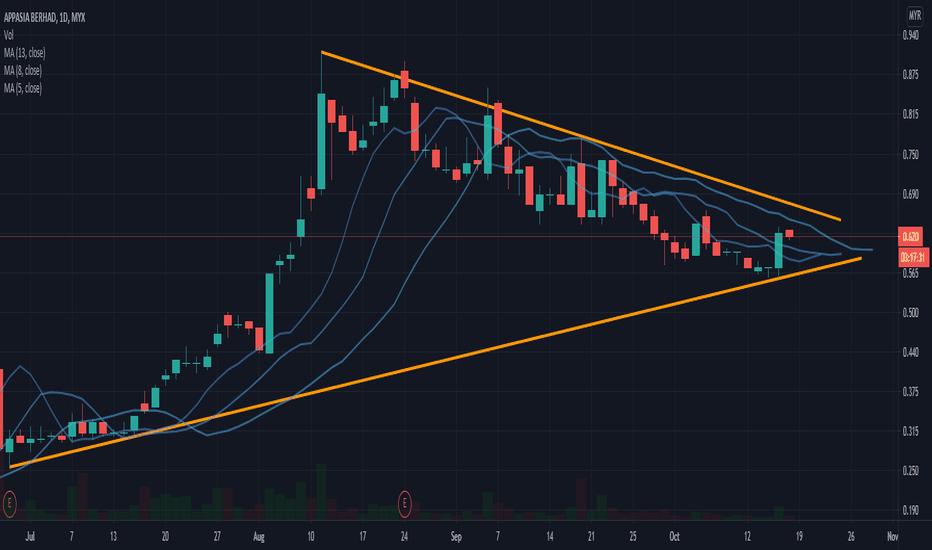Click the 0.500 price axis label
The image size is (932, 550).
click(x=910, y=313)
